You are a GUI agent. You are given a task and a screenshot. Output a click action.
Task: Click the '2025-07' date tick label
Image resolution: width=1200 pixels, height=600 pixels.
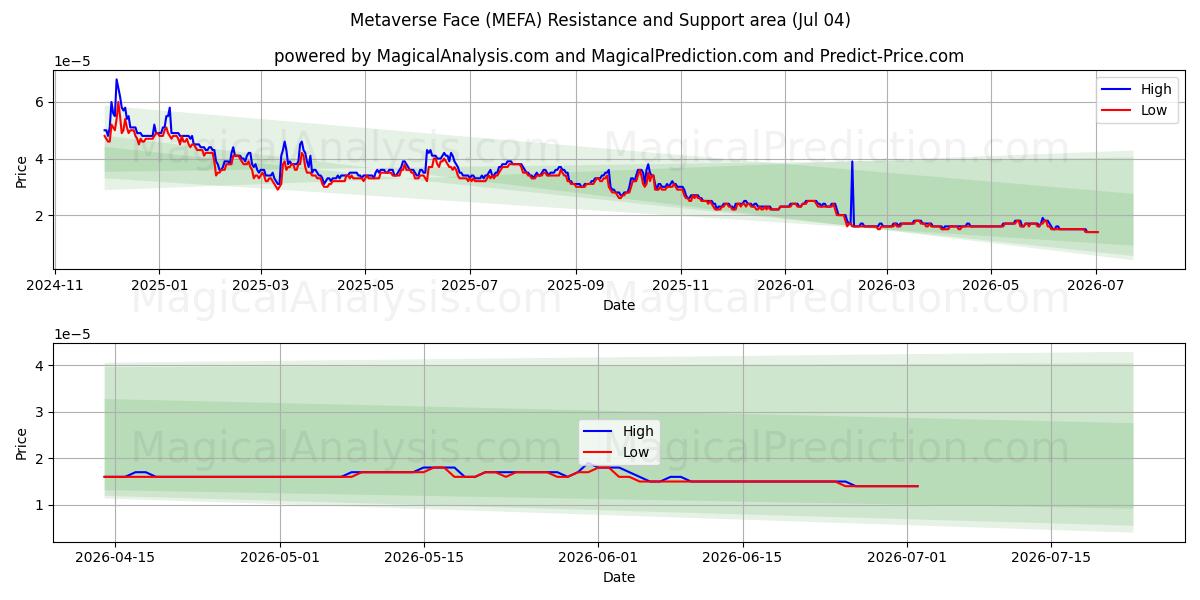tap(471, 286)
